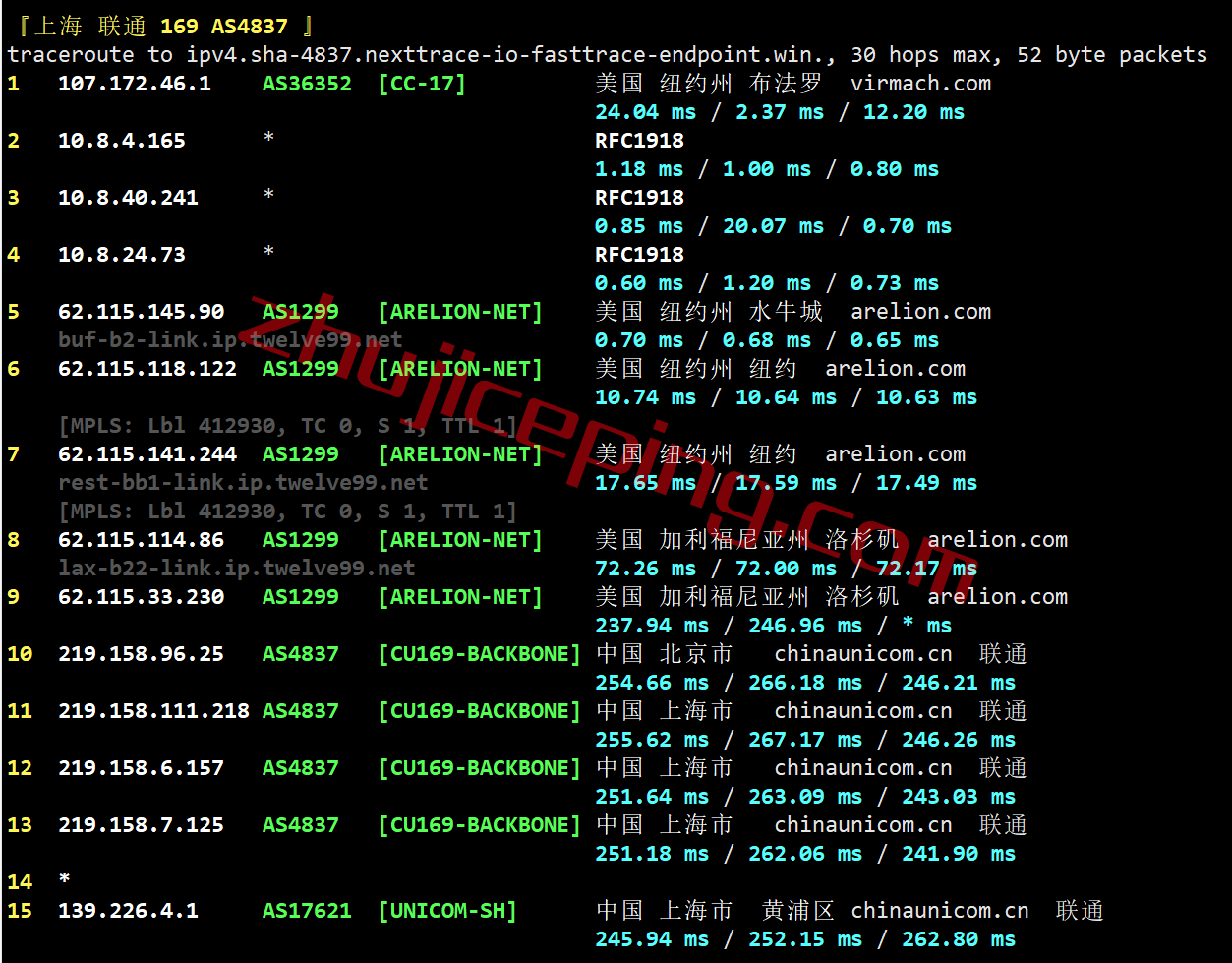Click chinaunicom.cn on hop 15

pyautogui.click(x=939, y=911)
